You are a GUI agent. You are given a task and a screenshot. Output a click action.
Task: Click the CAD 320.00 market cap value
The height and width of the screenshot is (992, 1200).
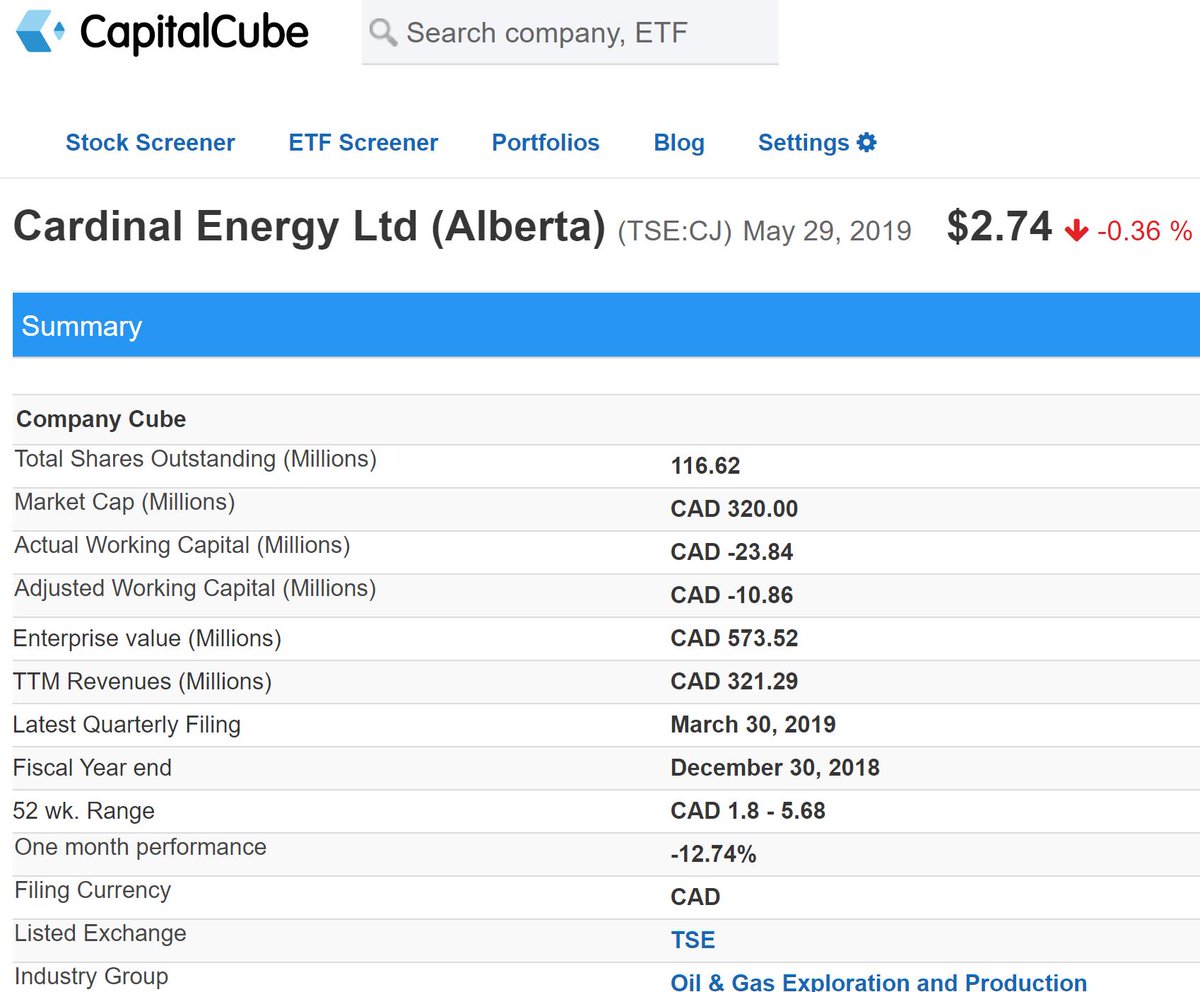tap(734, 509)
